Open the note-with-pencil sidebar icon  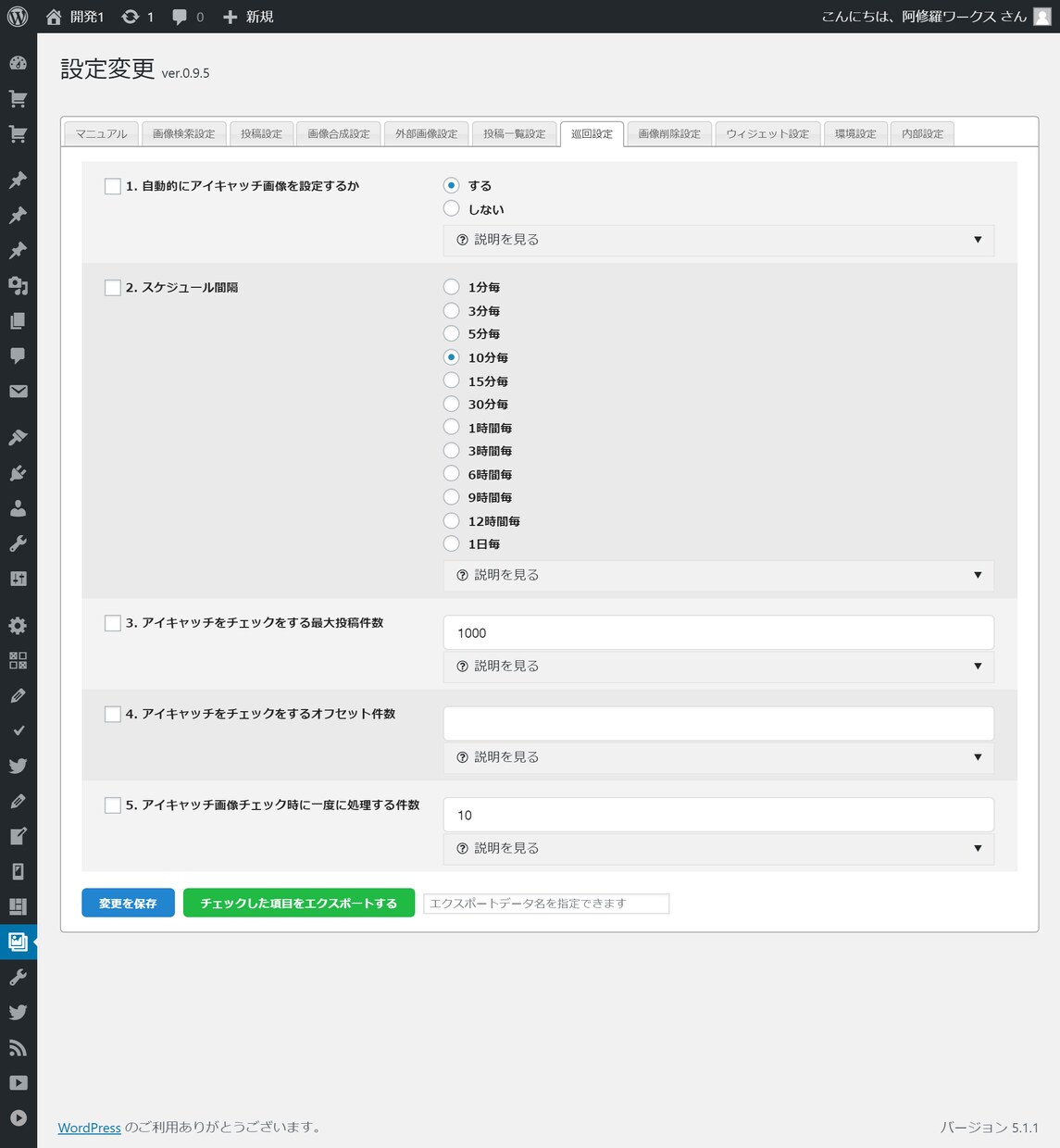[18, 836]
